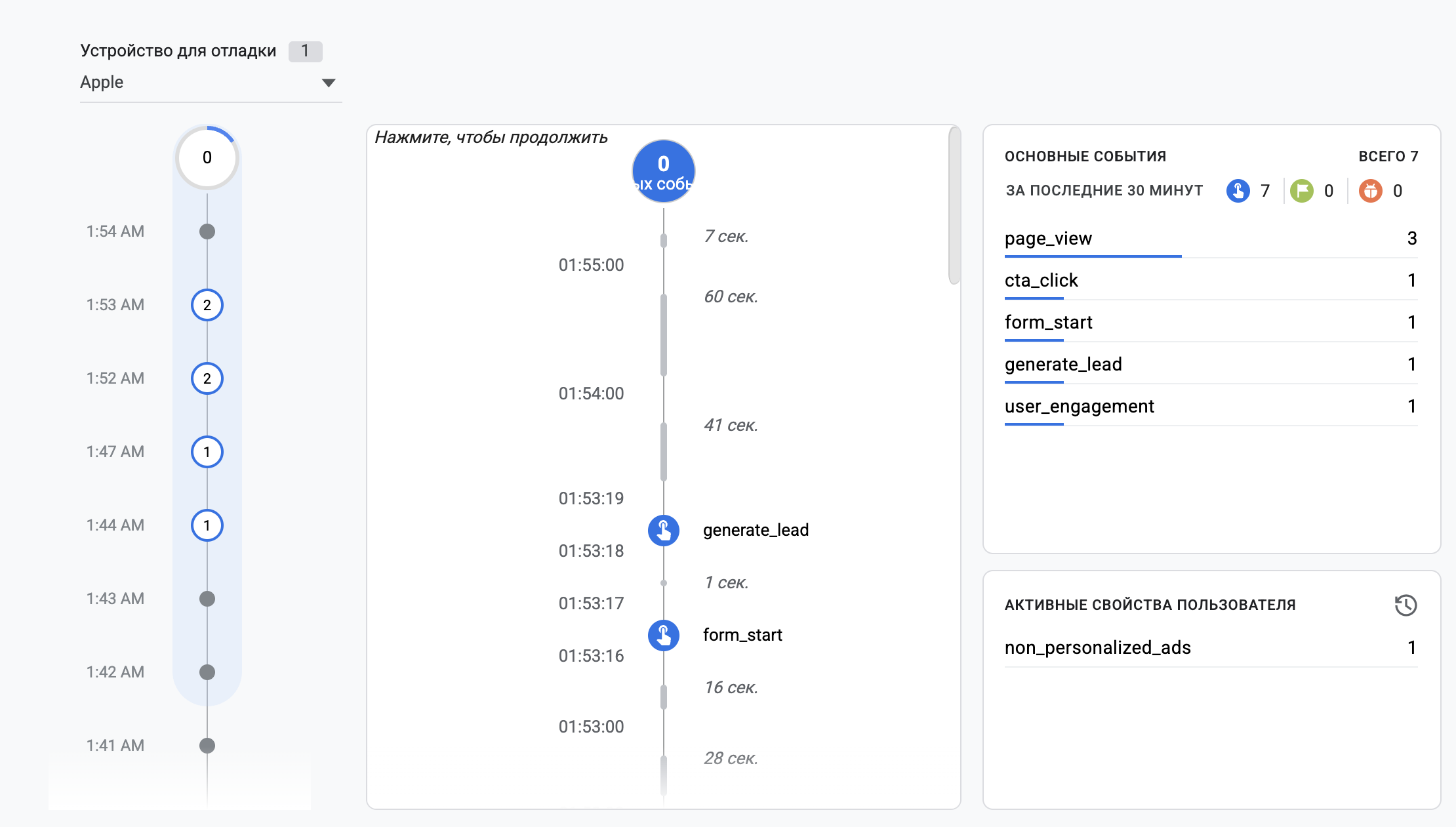The width and height of the screenshot is (1456, 827).
Task: Select the orange bug errors icon
Action: 1370,191
